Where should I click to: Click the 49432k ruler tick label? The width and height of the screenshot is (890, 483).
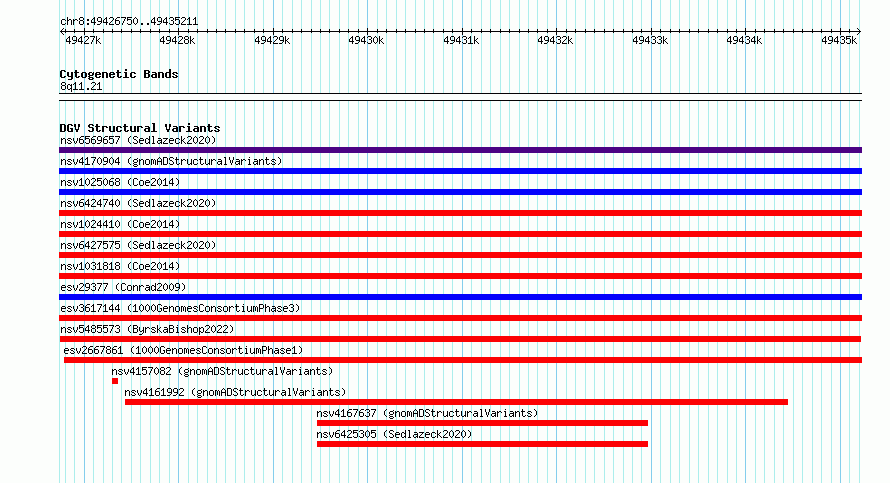pyautogui.click(x=555, y=40)
